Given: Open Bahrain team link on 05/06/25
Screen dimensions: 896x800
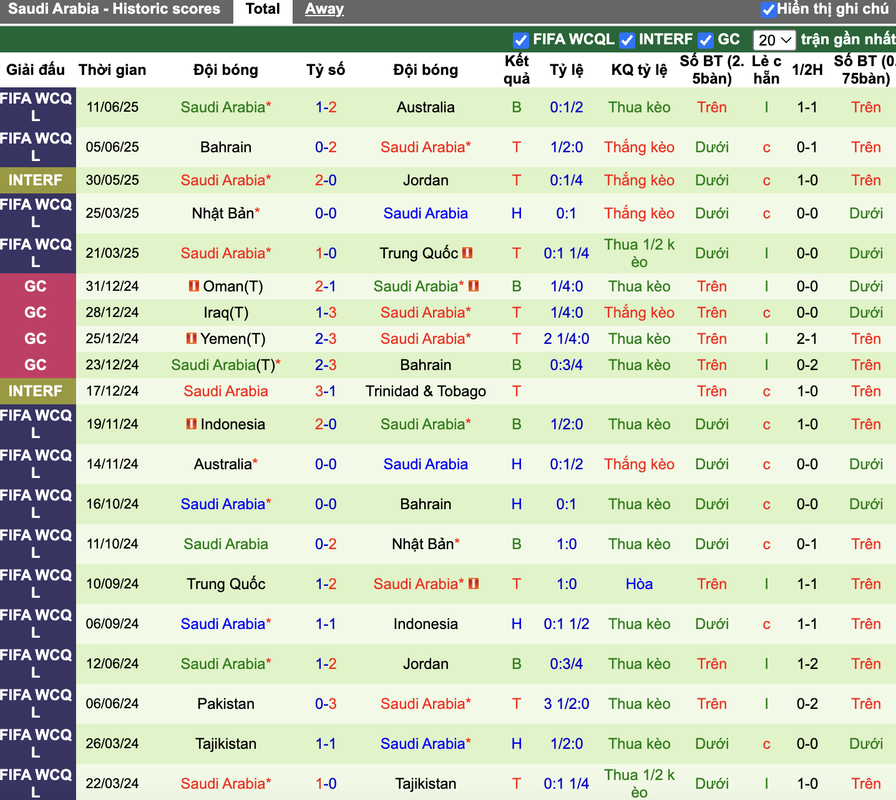Looking at the screenshot, I should tap(226, 147).
